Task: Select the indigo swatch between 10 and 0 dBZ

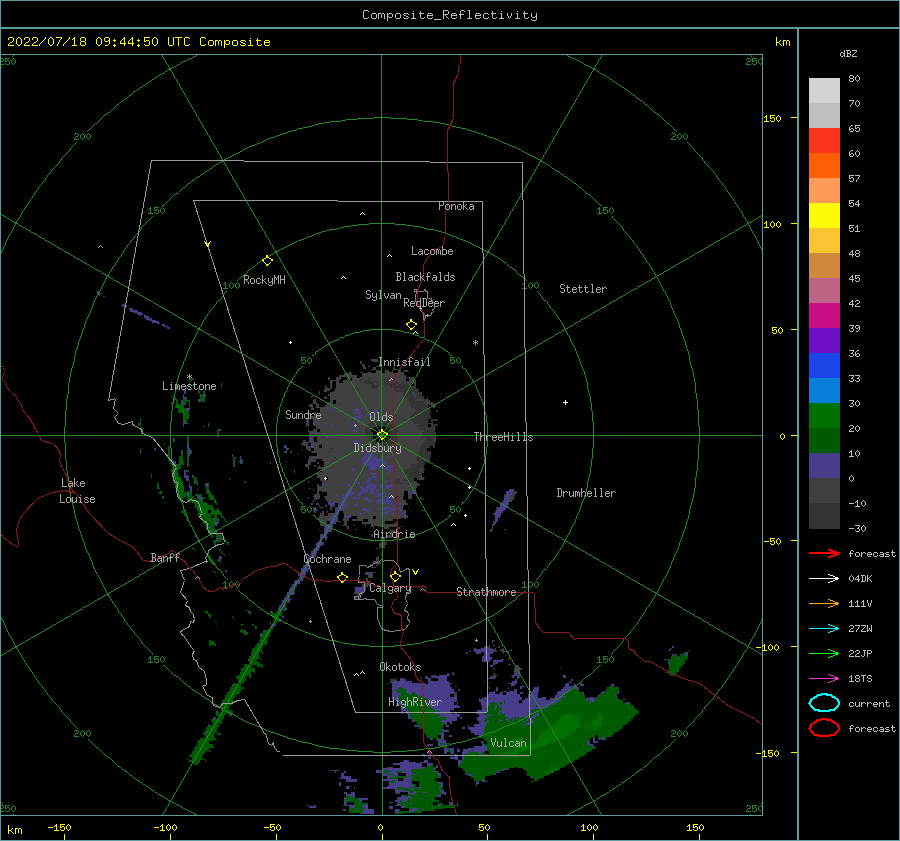Action: [824, 466]
